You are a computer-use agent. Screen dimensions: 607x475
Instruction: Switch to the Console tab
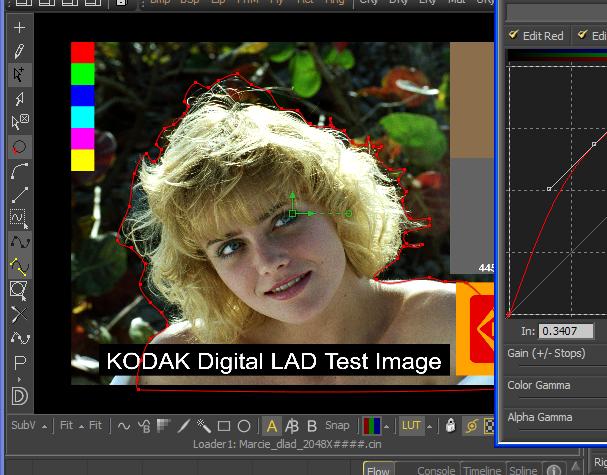coord(436,470)
